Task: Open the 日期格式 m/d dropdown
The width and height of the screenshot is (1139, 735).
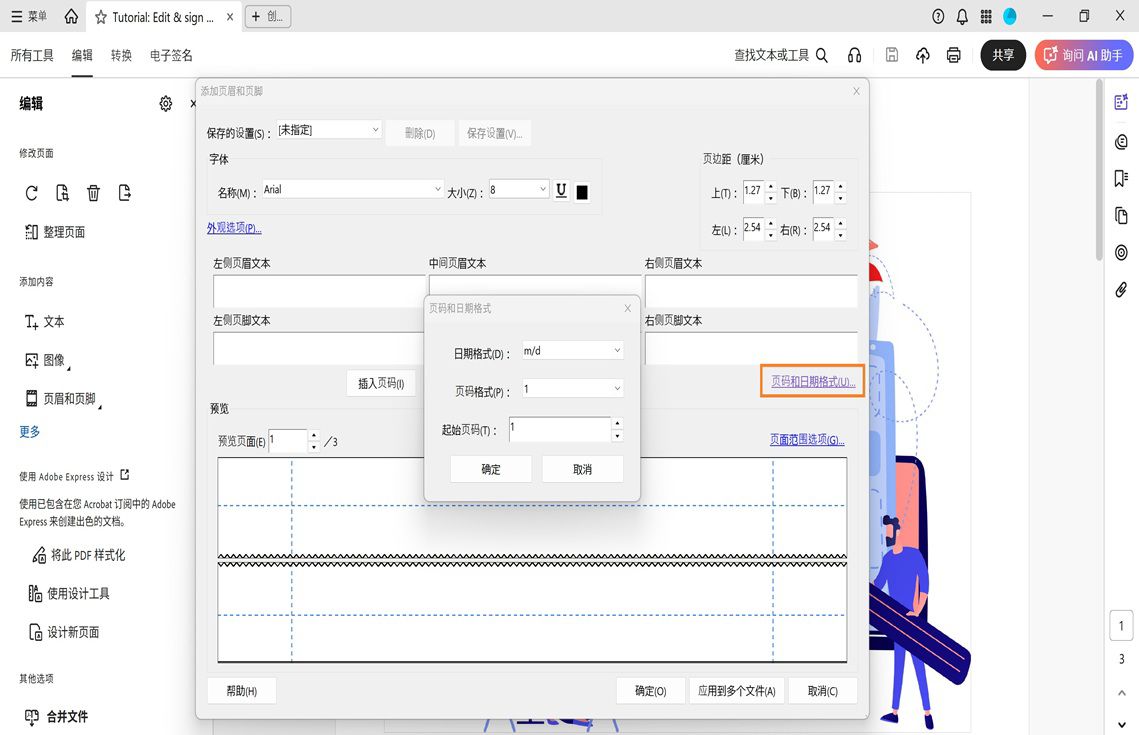Action: click(x=571, y=350)
